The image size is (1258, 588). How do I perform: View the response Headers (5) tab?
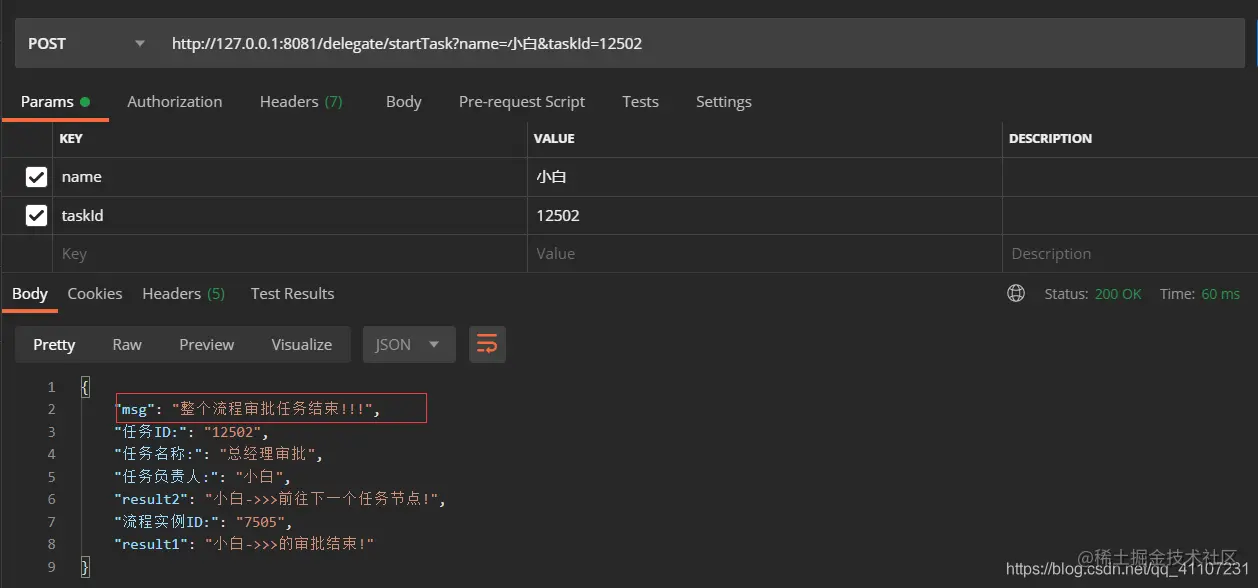pos(184,293)
